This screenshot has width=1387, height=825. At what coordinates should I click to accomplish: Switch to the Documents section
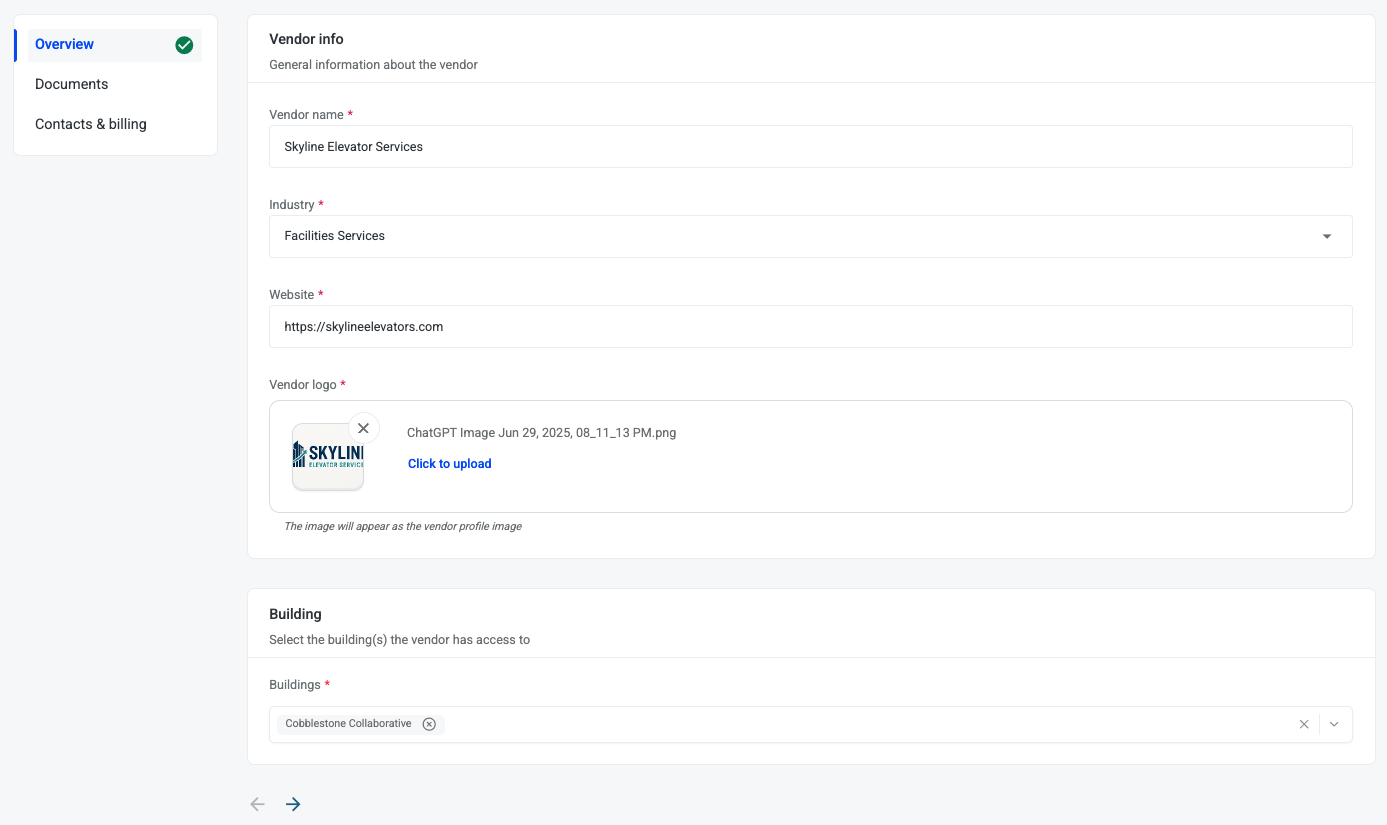[72, 84]
